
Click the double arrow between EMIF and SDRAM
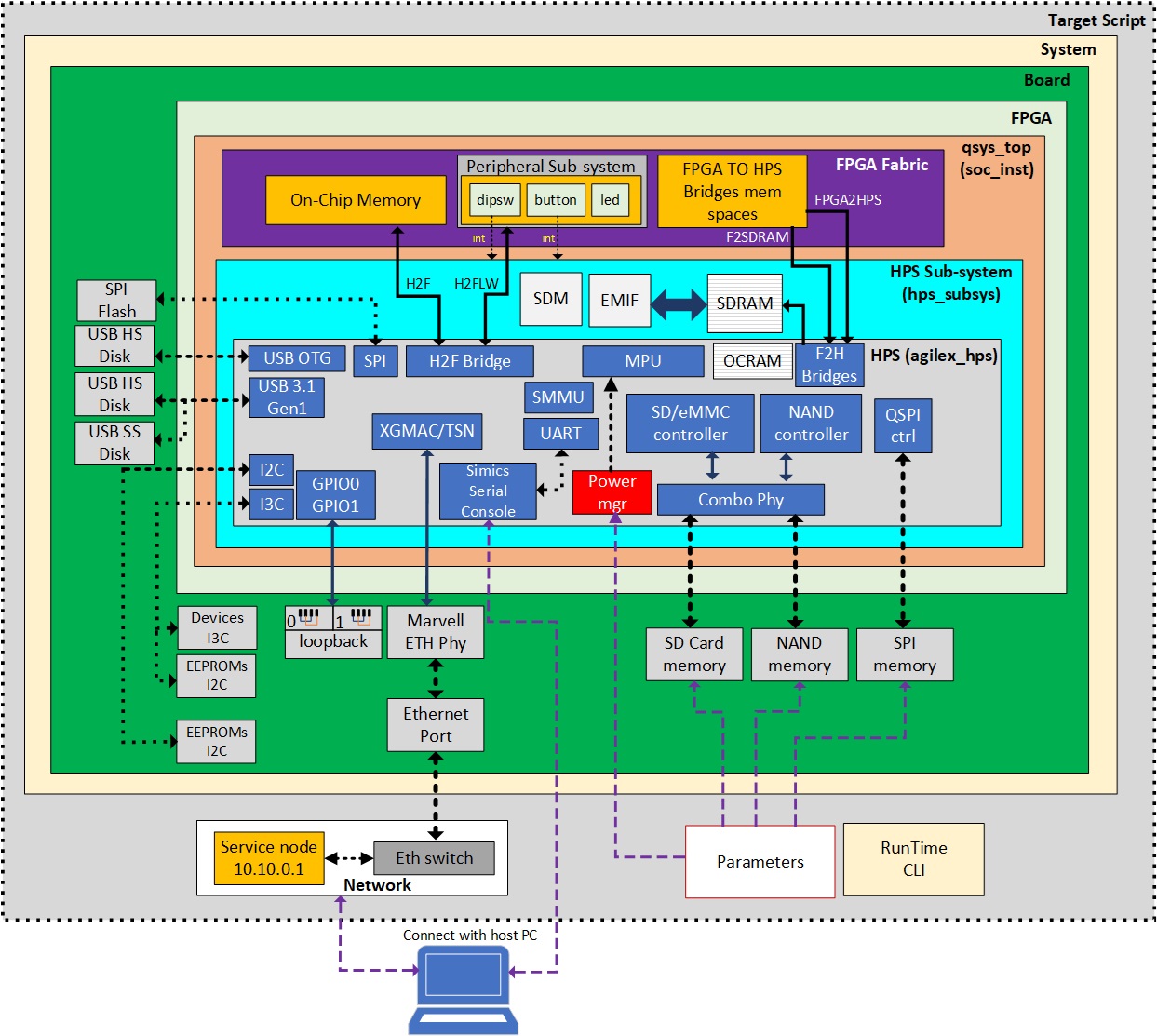[x=679, y=303]
